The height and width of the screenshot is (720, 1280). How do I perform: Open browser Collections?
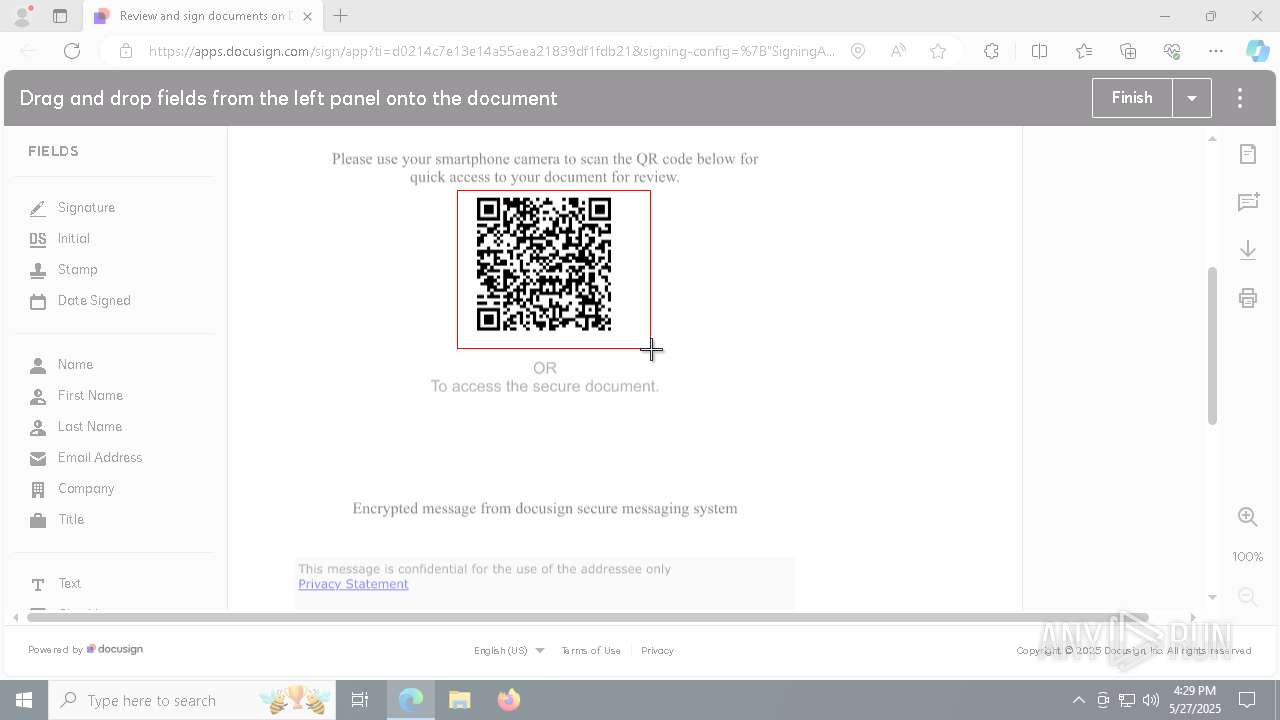[1128, 51]
